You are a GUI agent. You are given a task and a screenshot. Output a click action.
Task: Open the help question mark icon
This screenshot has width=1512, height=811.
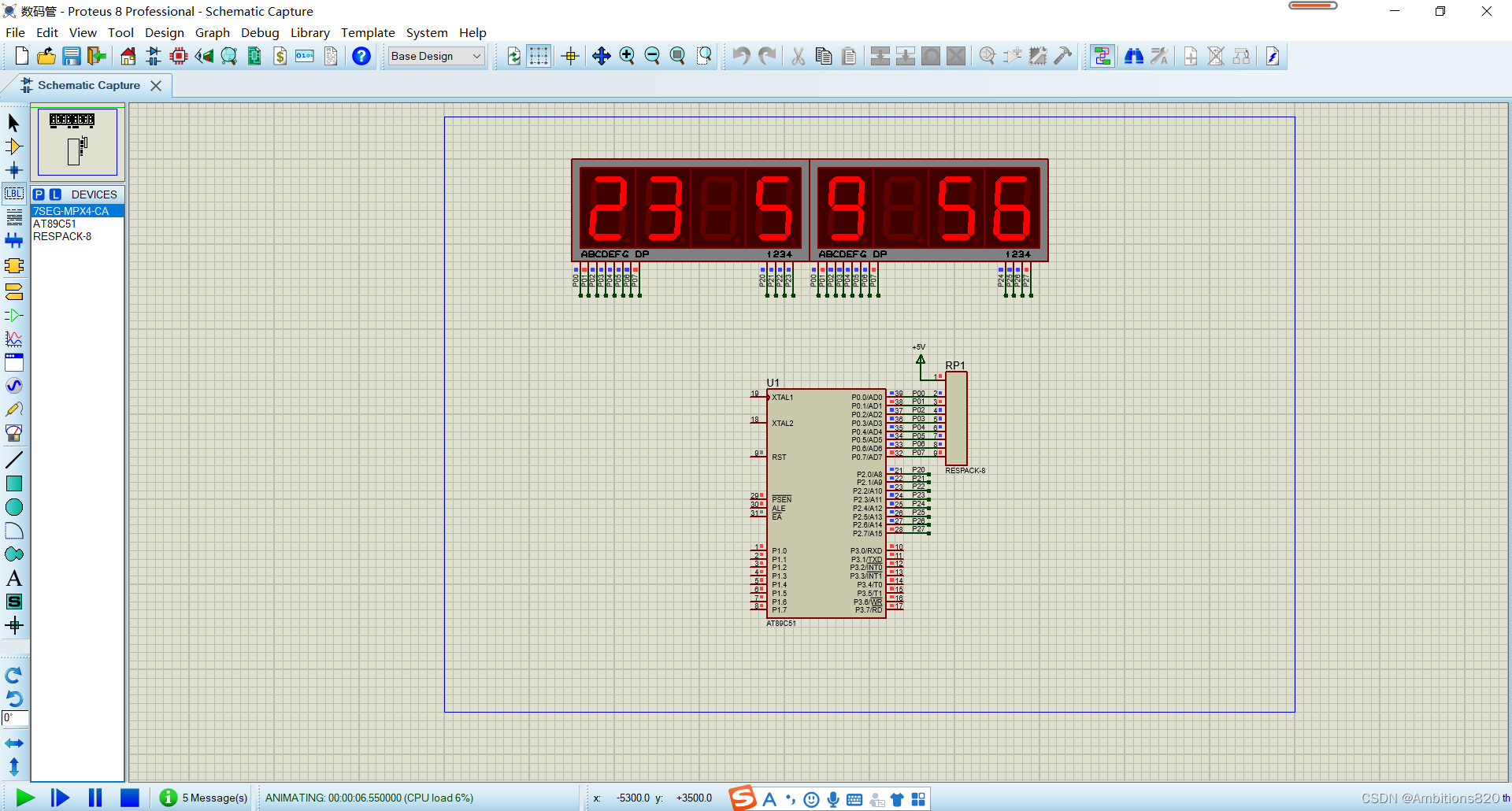click(361, 56)
